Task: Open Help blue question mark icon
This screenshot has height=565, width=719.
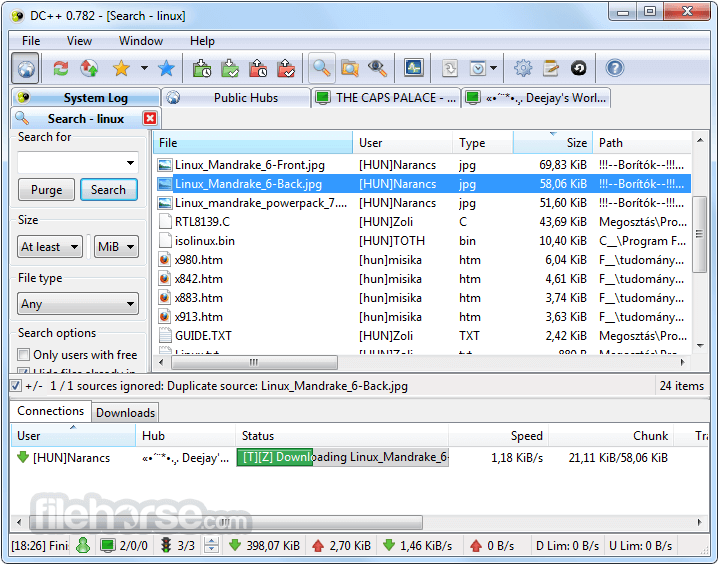Action: pos(614,69)
